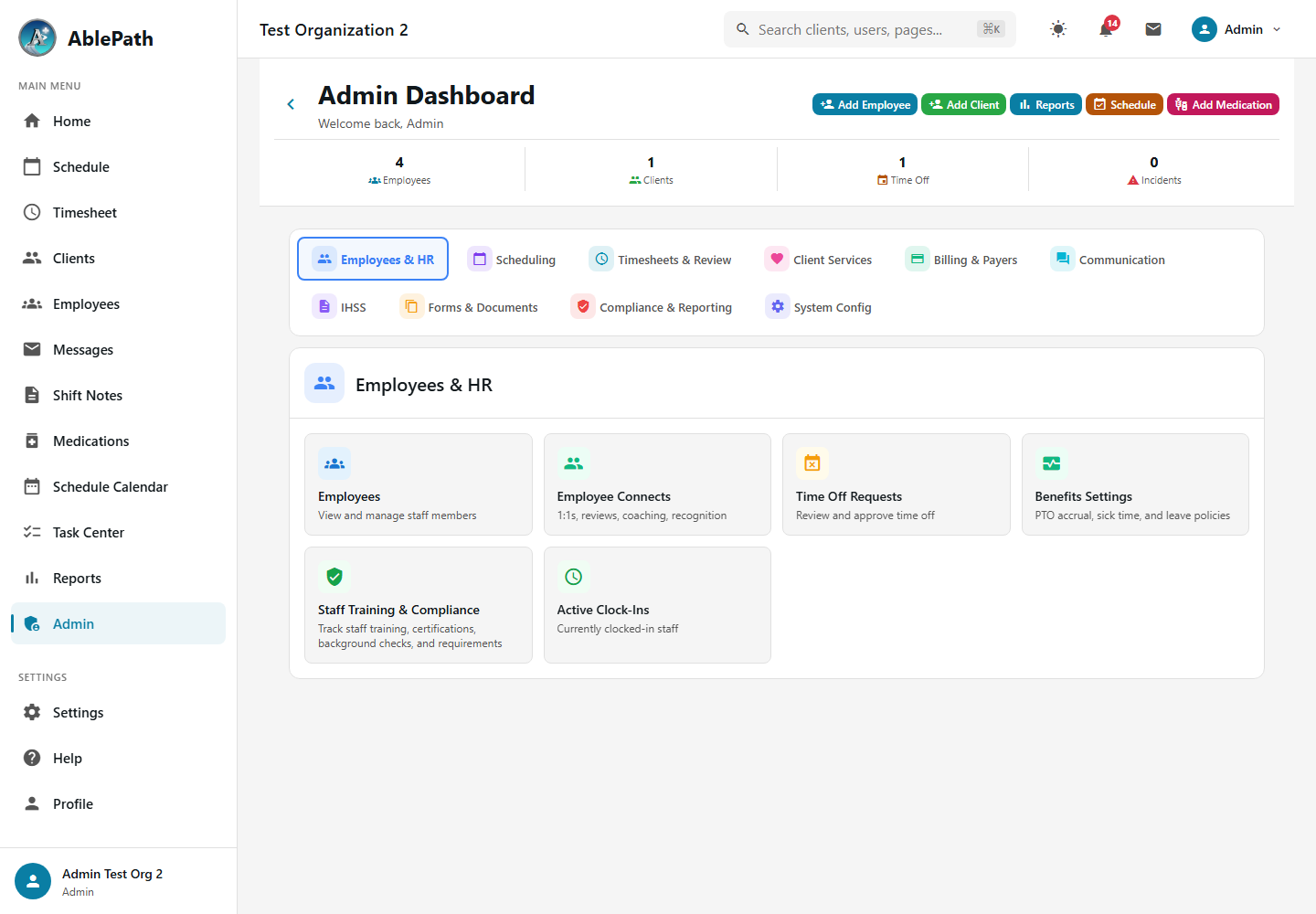Image resolution: width=1316 pixels, height=914 pixels.
Task: Click '1:1s, reviews, coaching, recognition' text
Action: (642, 515)
